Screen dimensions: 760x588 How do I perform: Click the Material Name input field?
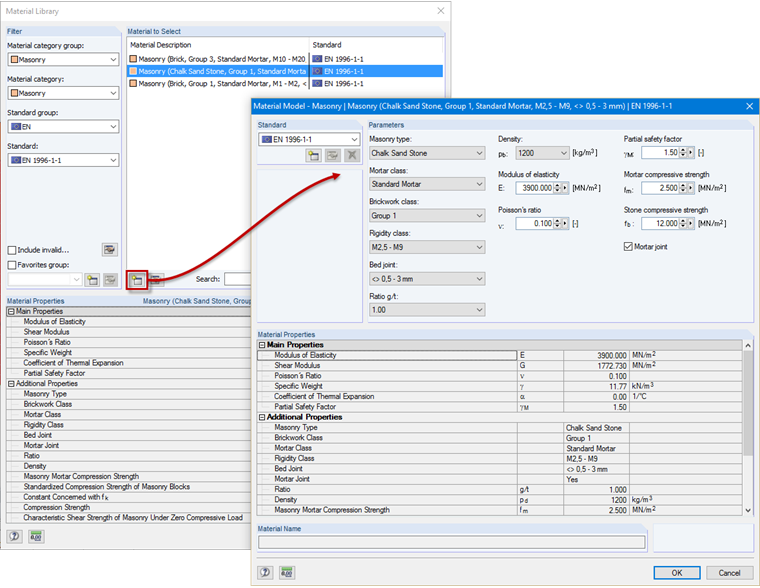(452, 542)
